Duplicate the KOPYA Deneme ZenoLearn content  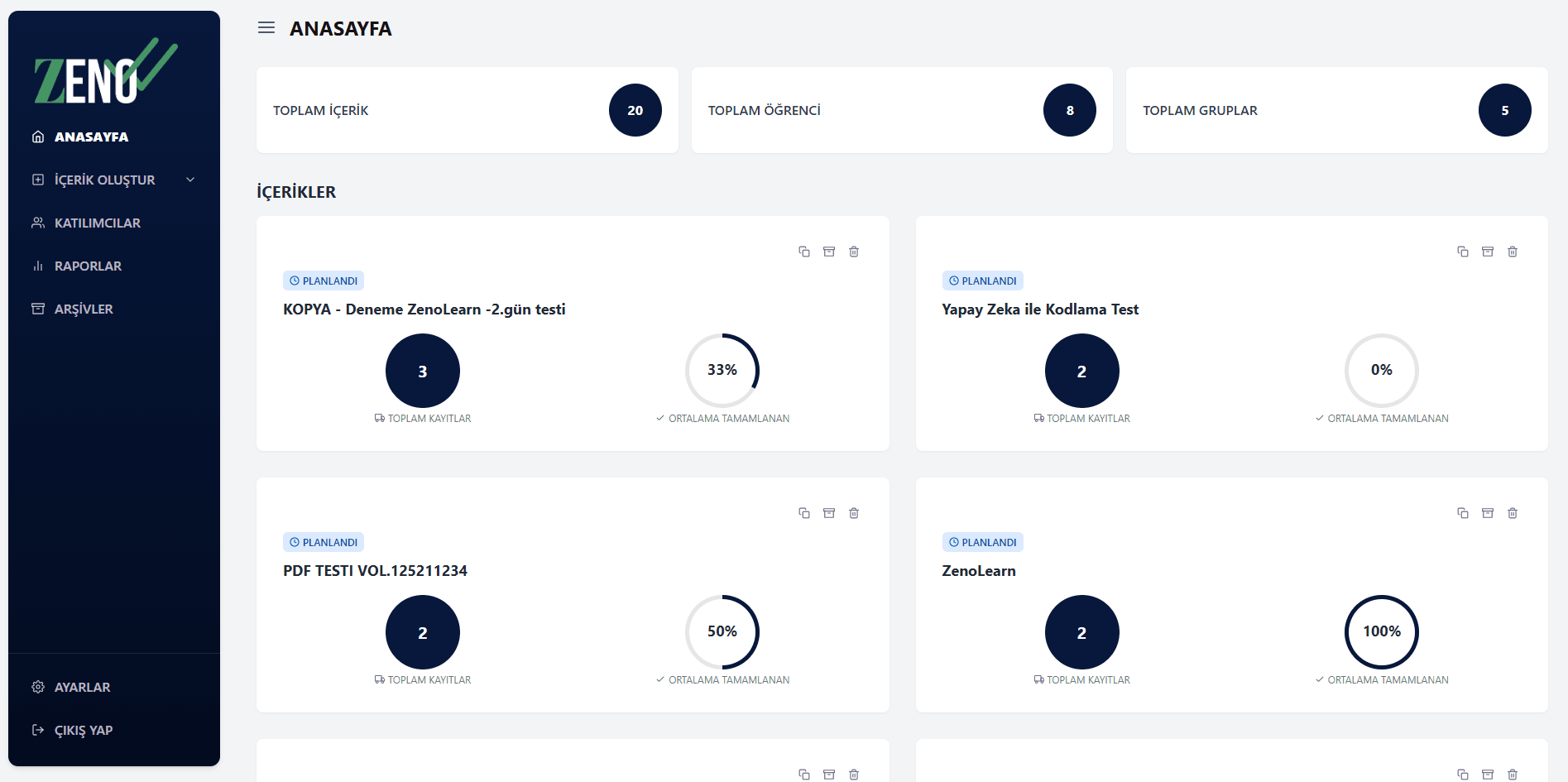point(803,251)
